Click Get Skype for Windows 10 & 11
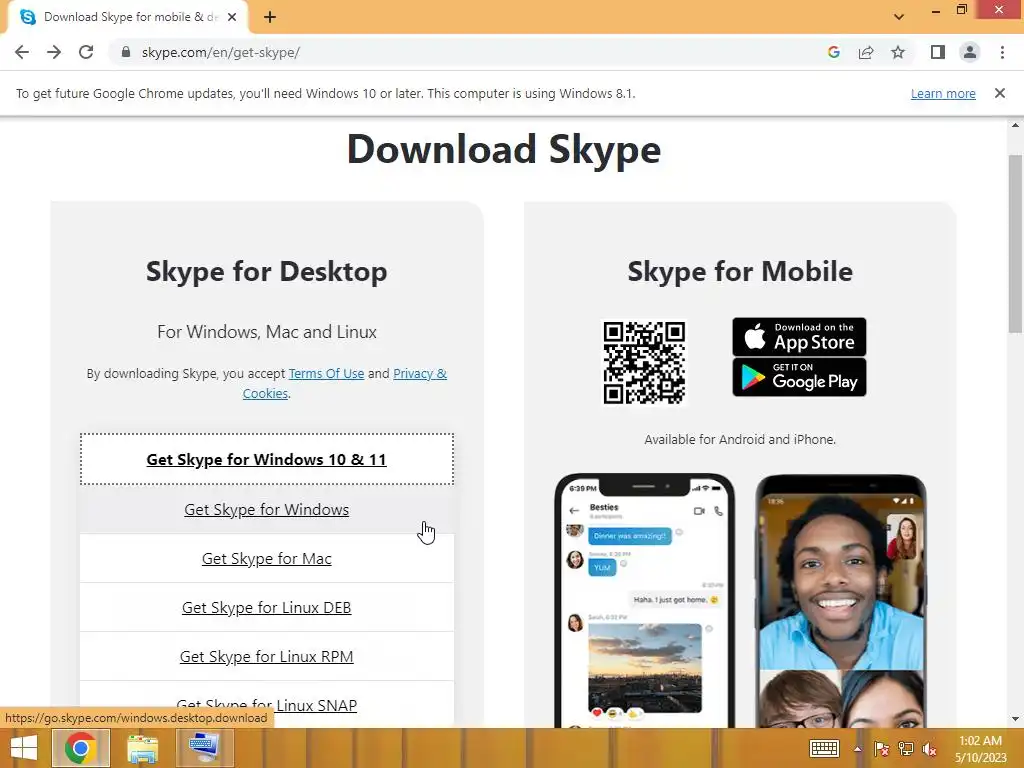 click(266, 459)
